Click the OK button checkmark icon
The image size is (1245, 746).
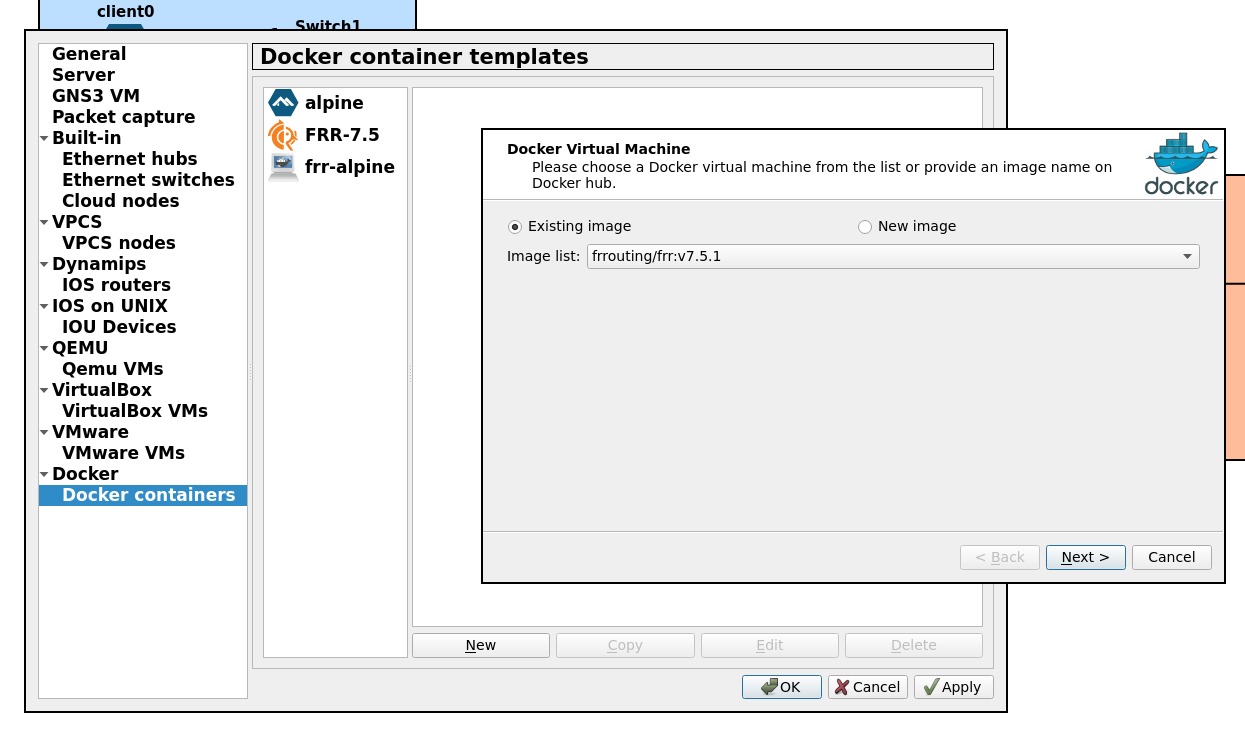coord(769,687)
